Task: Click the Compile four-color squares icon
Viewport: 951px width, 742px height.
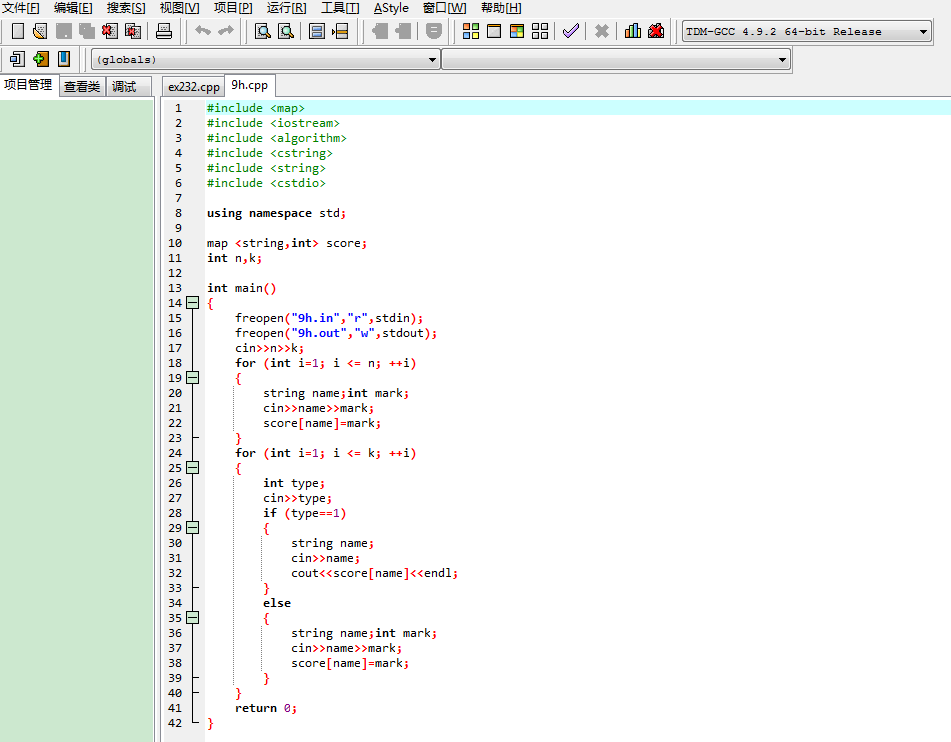Action: 471,31
